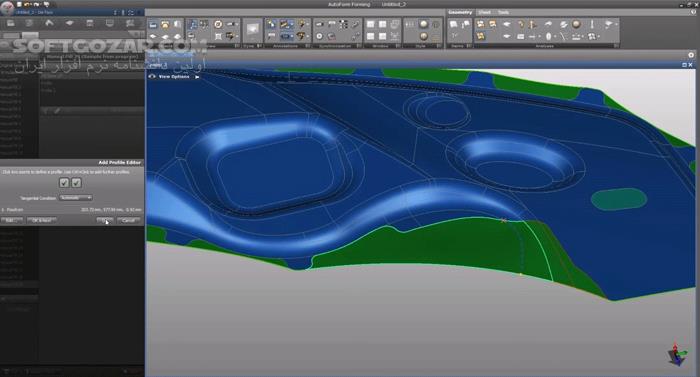Click the XYZ axis triad in viewport corner

(677, 355)
